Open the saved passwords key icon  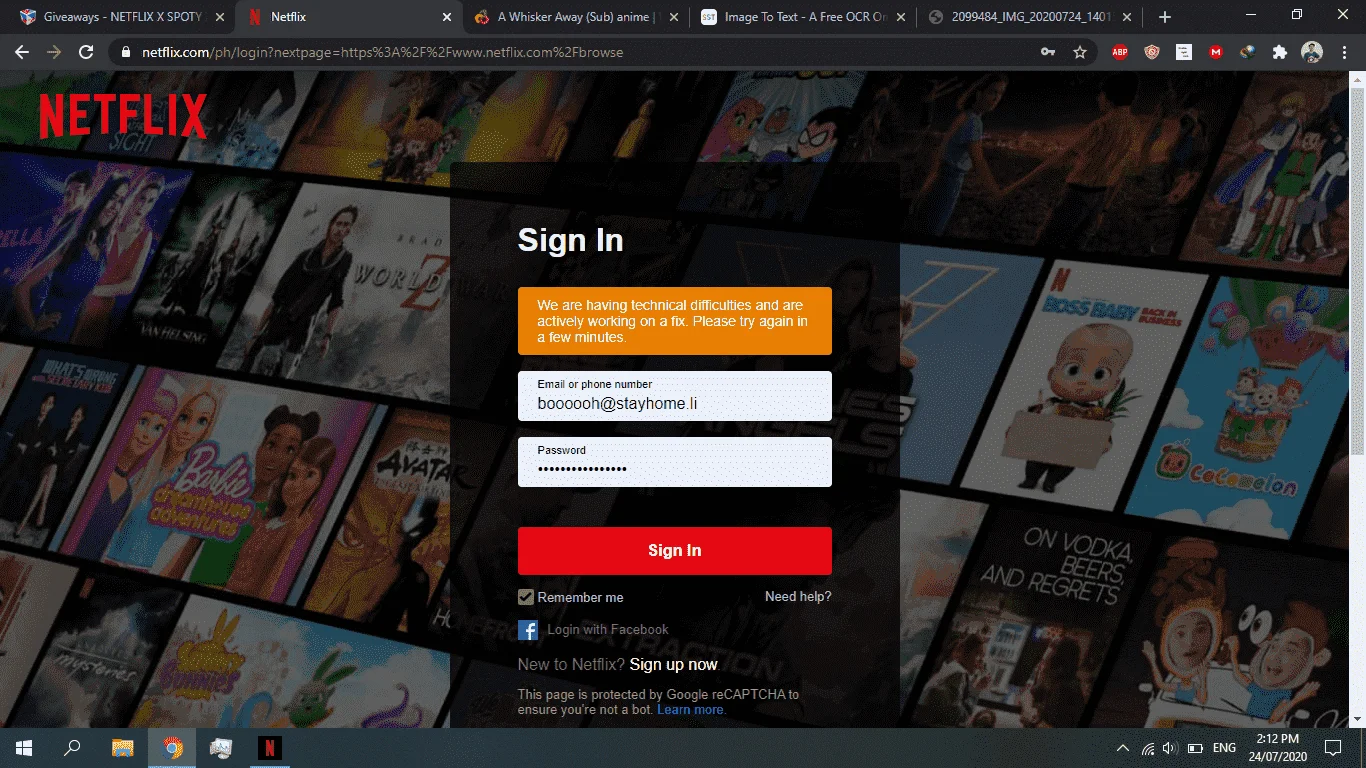coord(1048,52)
